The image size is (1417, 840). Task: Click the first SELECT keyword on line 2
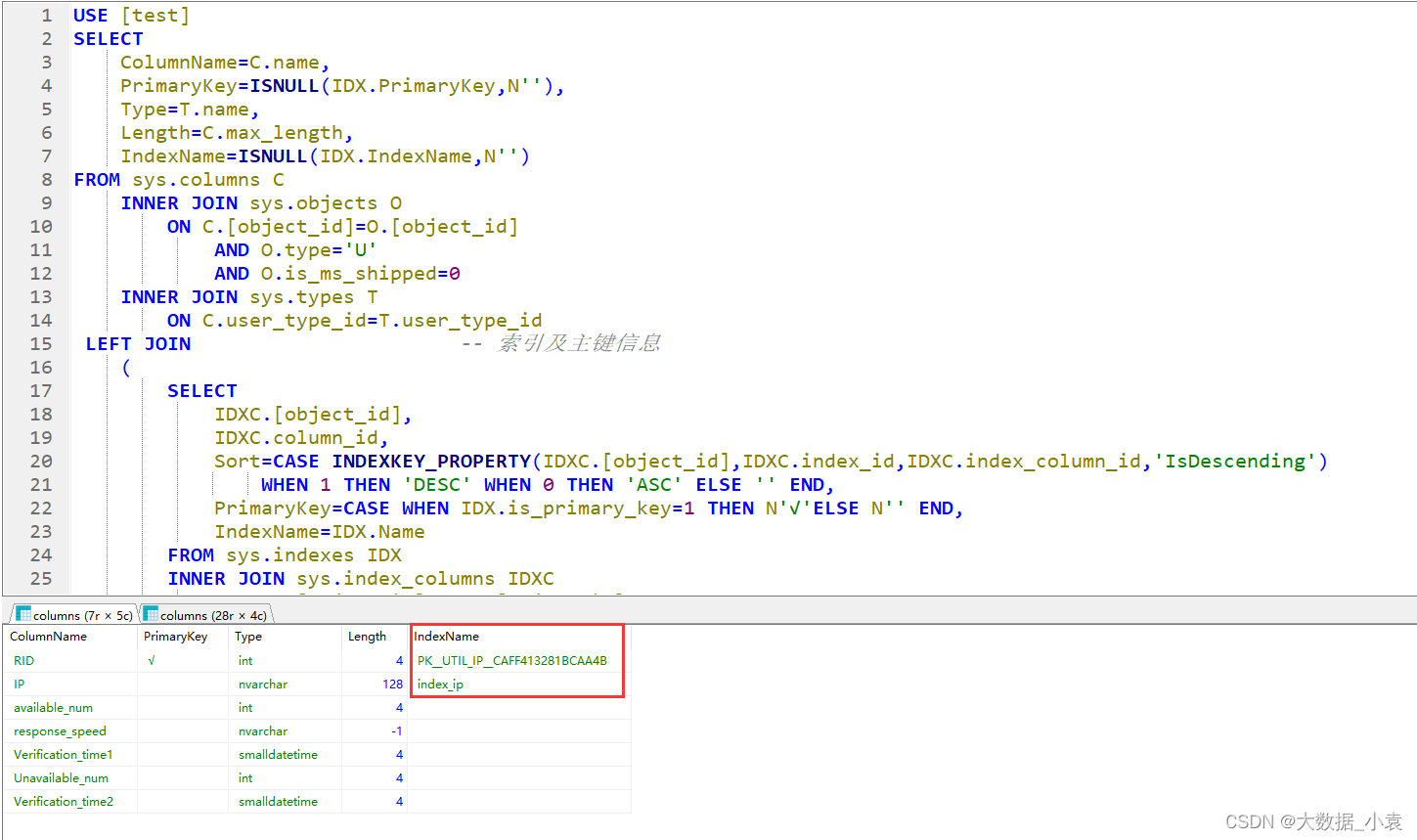pos(109,39)
